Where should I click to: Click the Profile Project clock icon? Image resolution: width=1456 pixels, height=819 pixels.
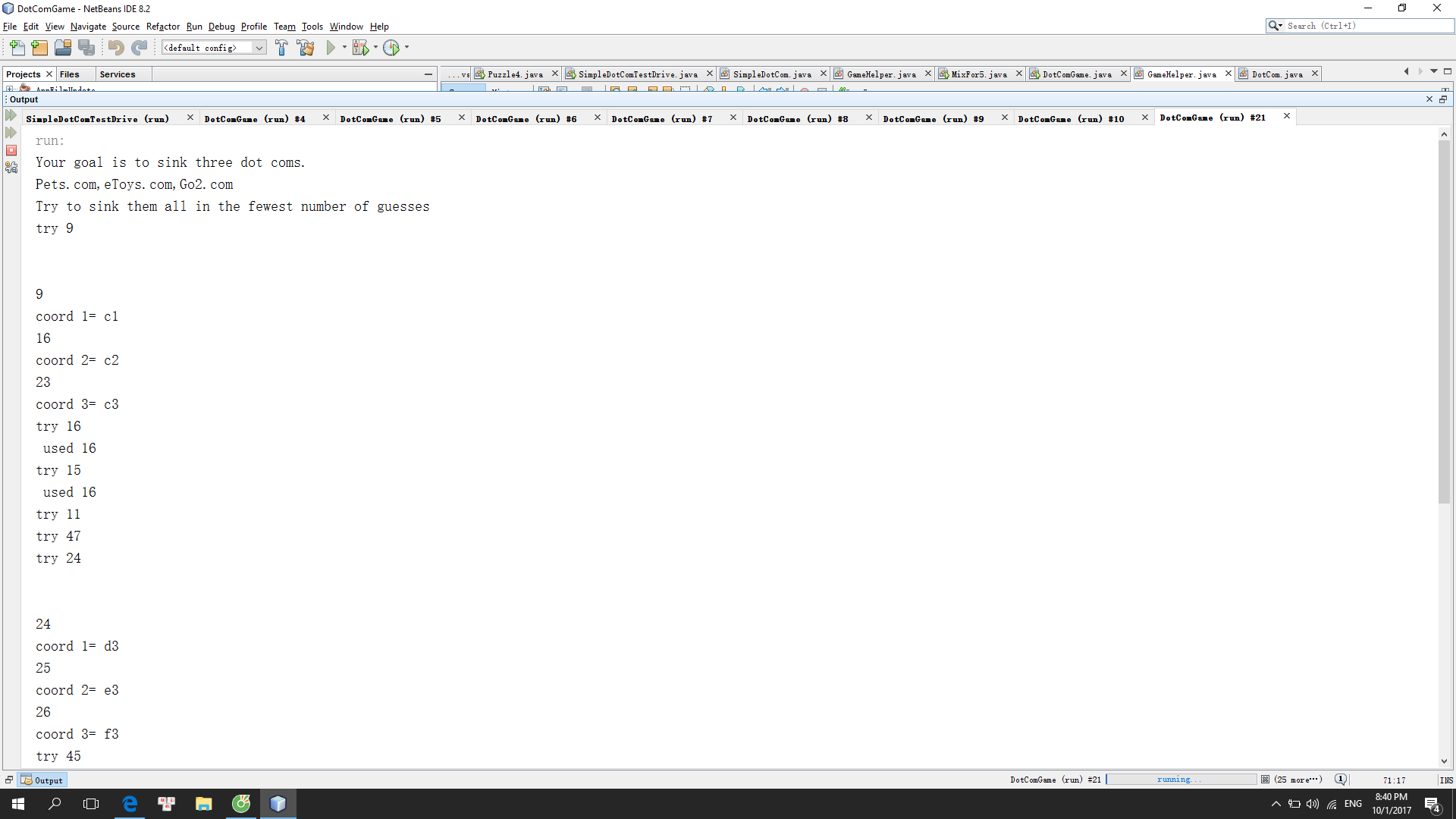[x=391, y=48]
